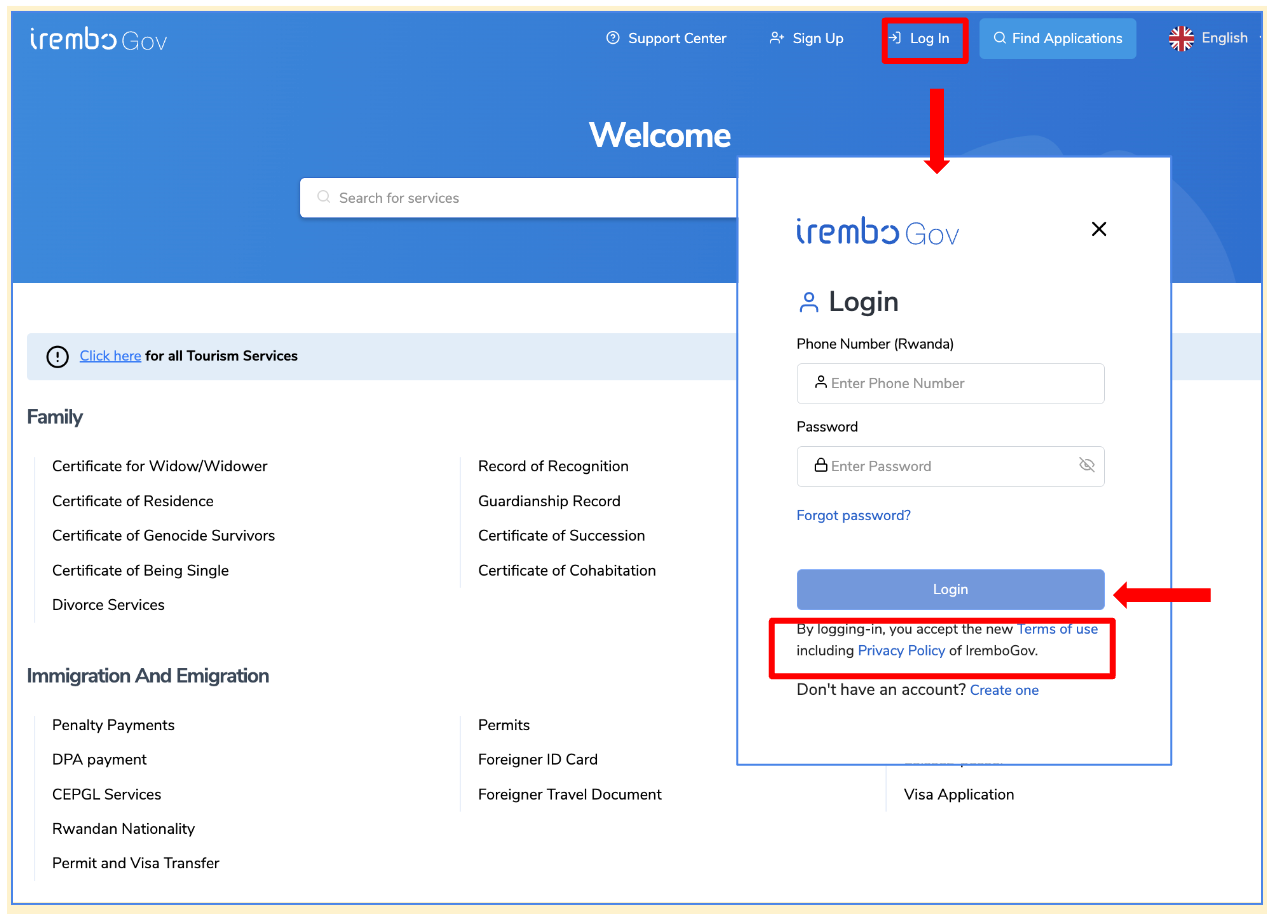Click the Sign Up person icon
This screenshot has height=914, width=1270.
776,38
